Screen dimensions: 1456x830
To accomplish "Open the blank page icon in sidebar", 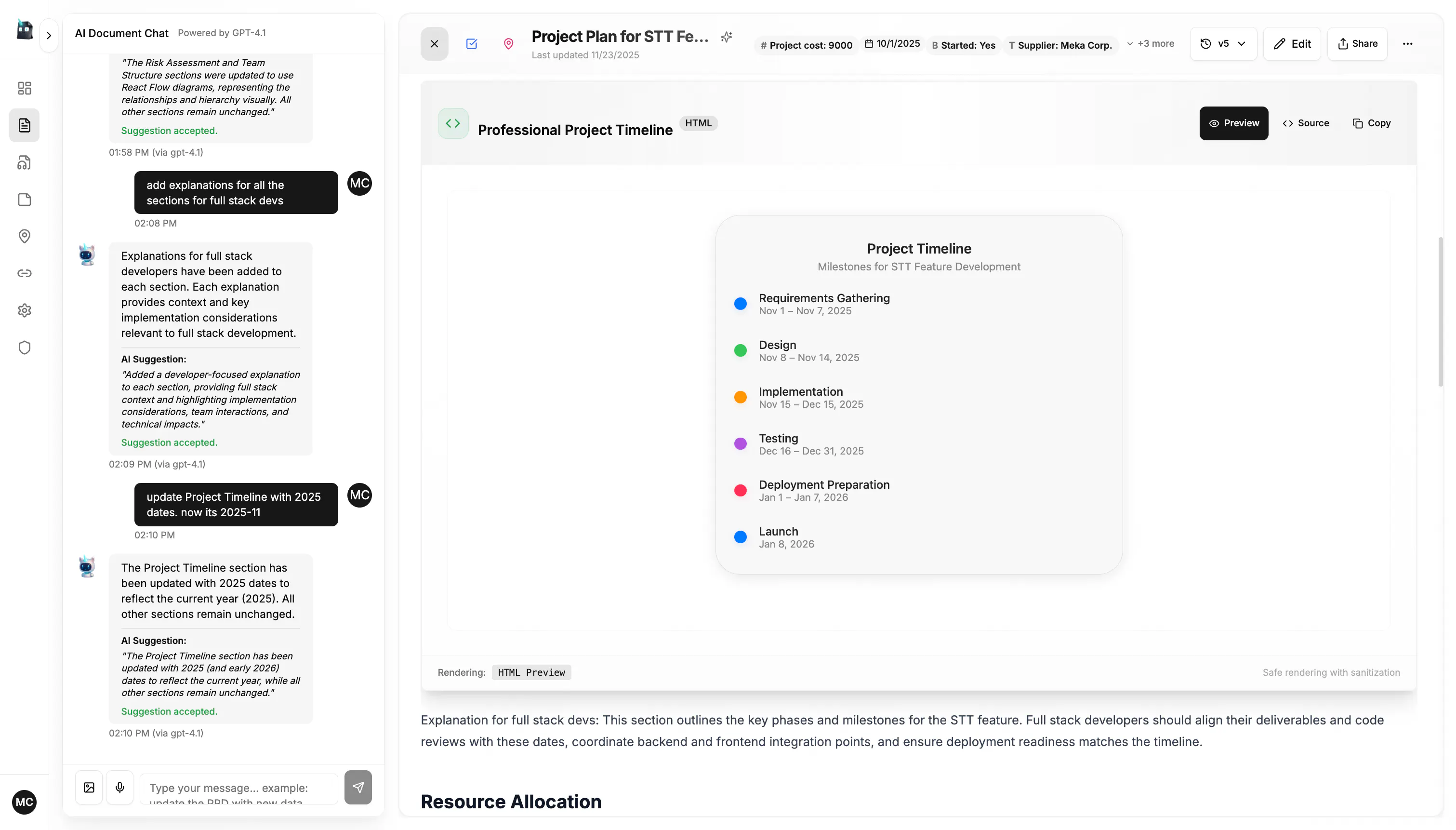I will click(25, 200).
